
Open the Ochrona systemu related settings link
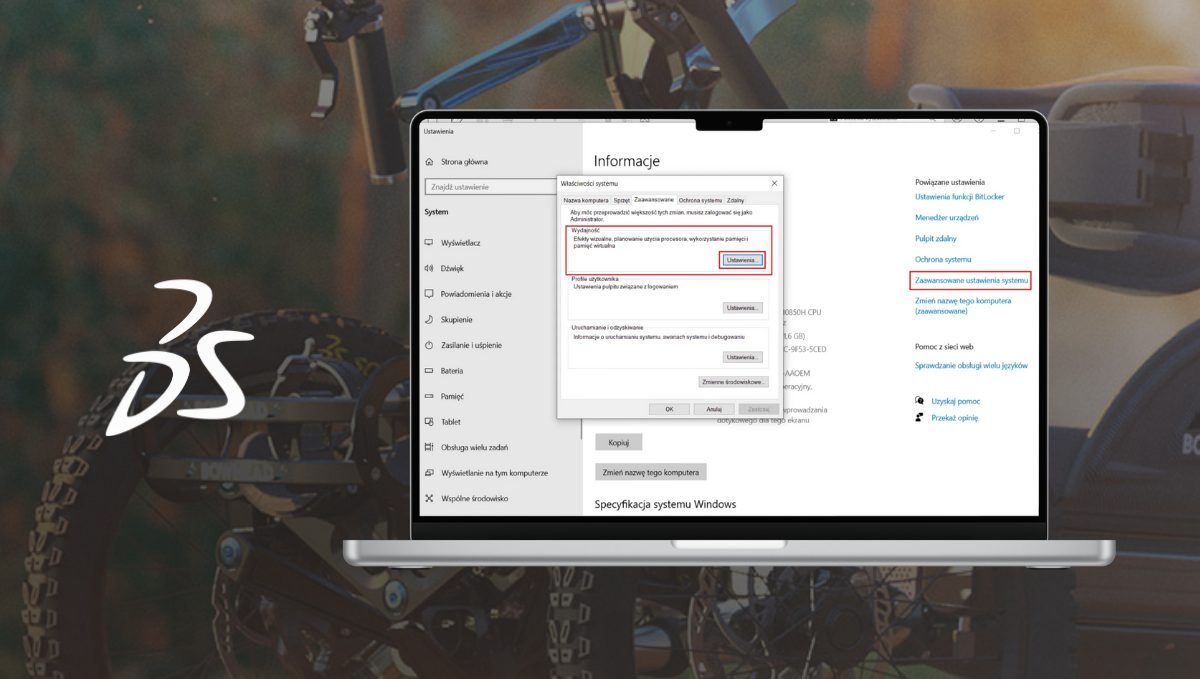943,259
